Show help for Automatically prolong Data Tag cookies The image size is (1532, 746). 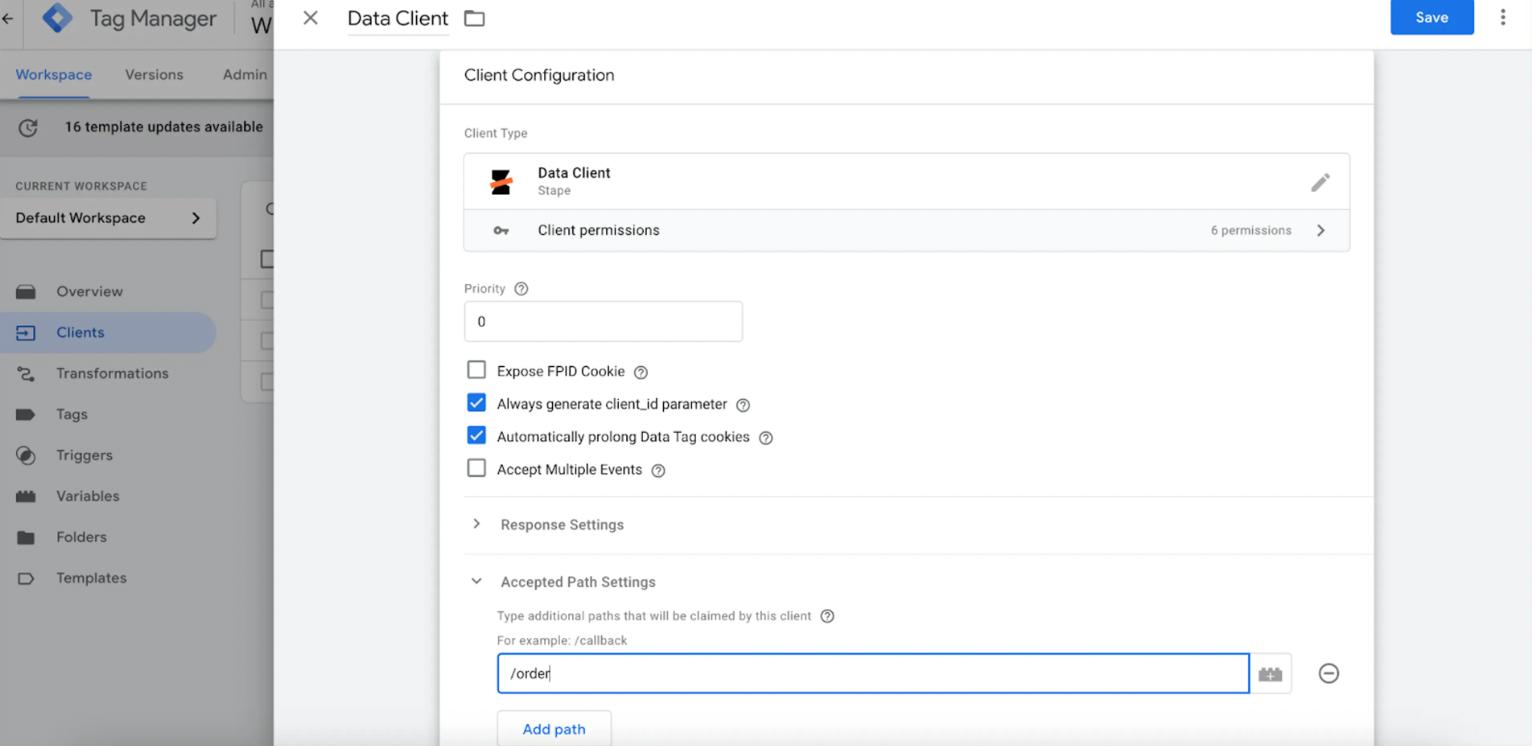(766, 438)
